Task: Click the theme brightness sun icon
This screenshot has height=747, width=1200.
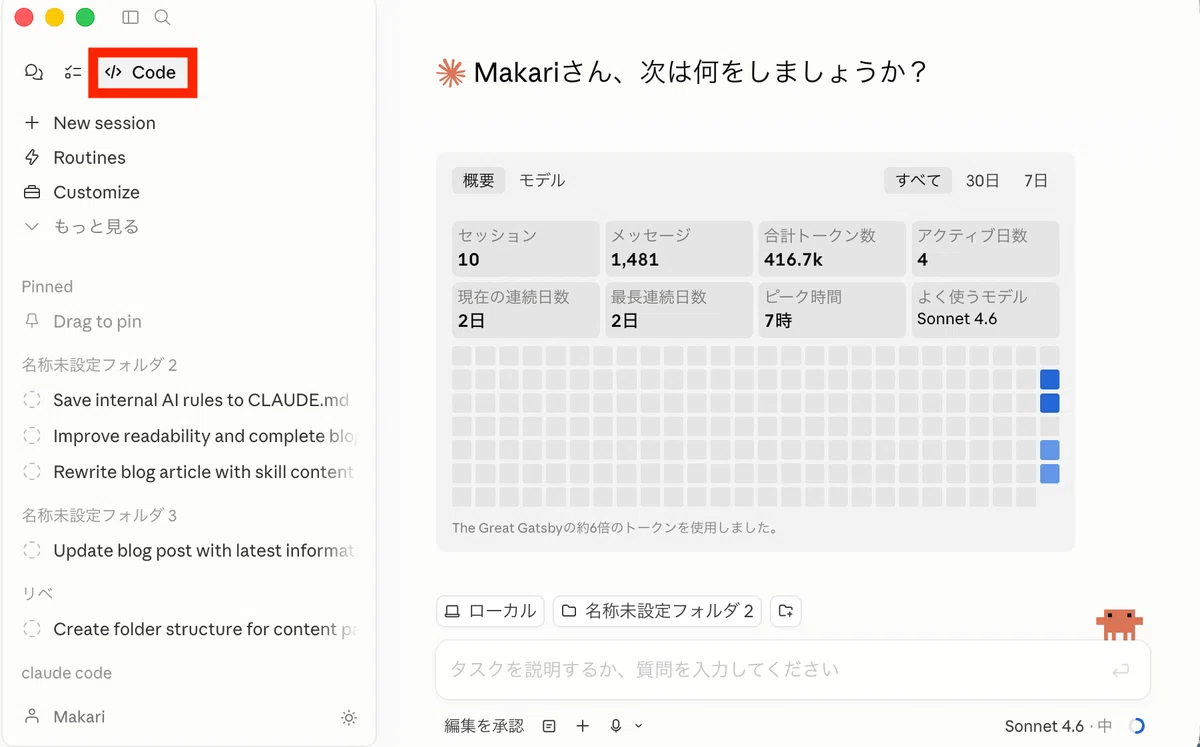Action: pyautogui.click(x=349, y=717)
